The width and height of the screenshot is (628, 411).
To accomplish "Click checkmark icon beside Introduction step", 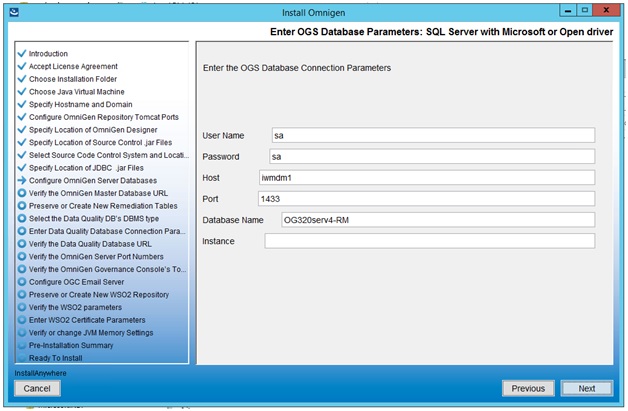I will pos(22,53).
